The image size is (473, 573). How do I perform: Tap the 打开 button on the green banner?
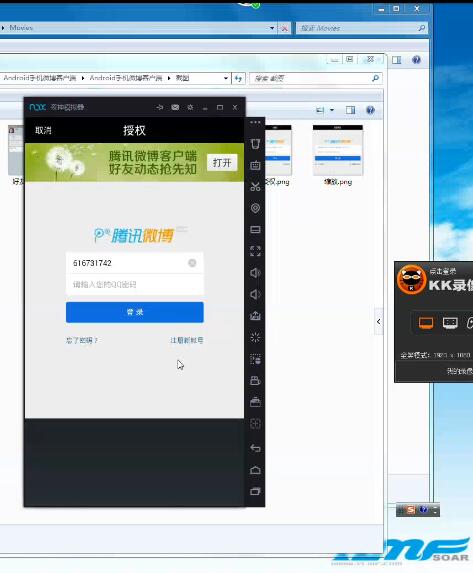222,163
